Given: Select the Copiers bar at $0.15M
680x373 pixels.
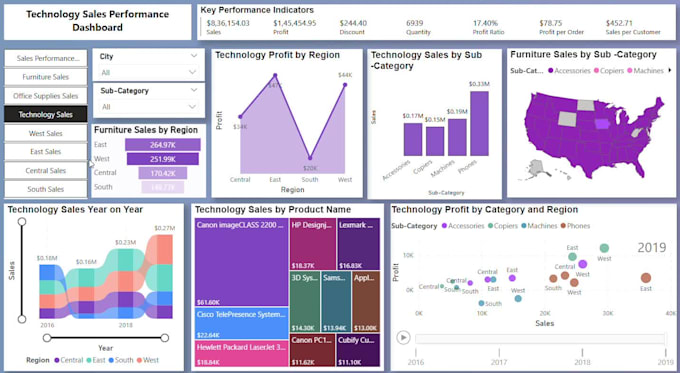Looking at the screenshot, I should coord(435,141).
